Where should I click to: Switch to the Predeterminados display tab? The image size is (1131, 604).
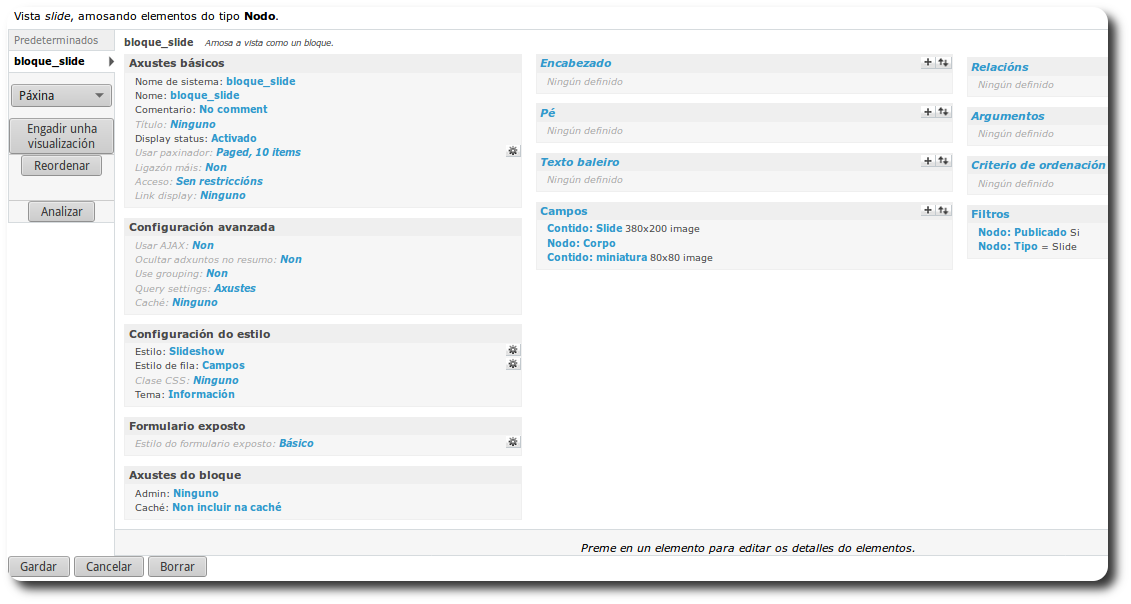(56, 40)
